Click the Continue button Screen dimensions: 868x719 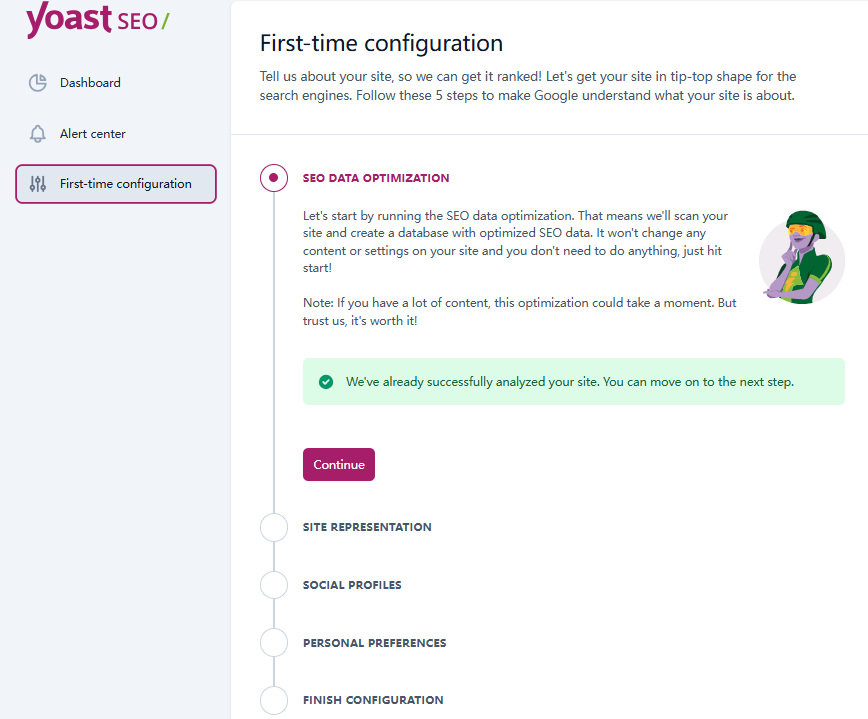(x=338, y=464)
